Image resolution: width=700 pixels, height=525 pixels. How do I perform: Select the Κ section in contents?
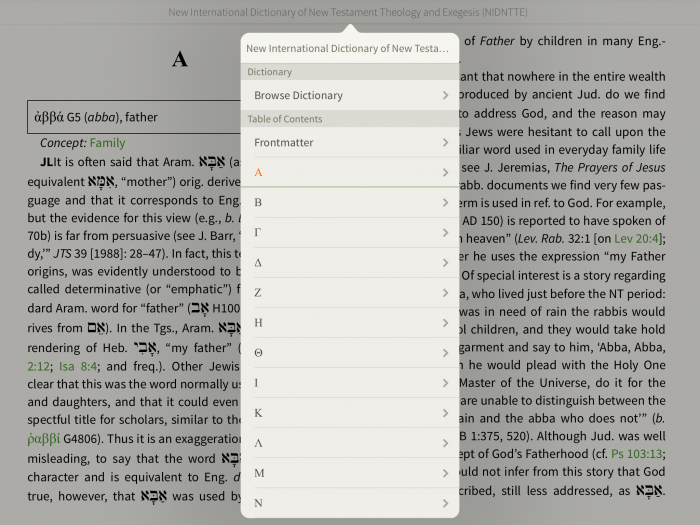click(350, 413)
